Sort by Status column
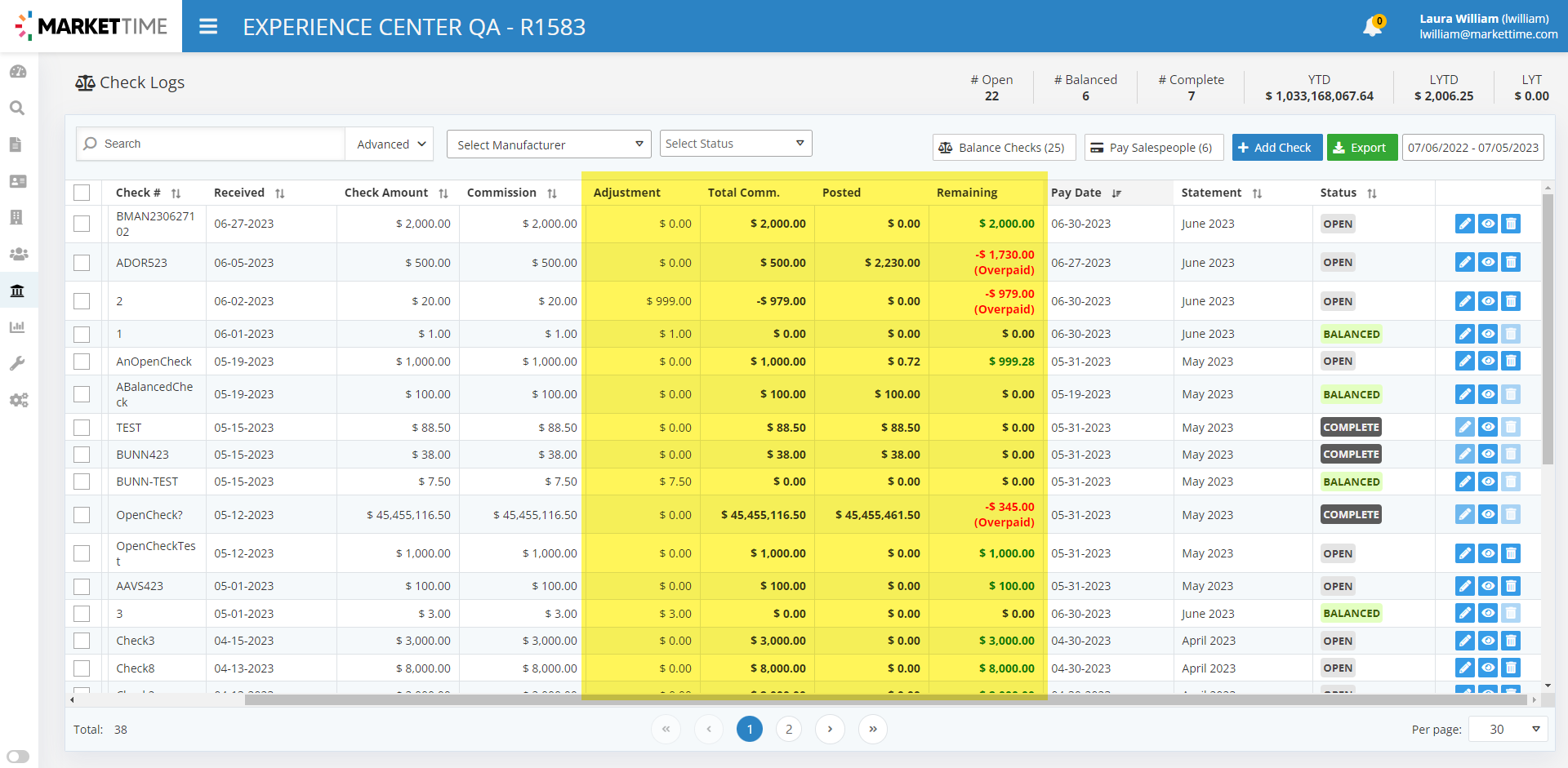 [1371, 193]
